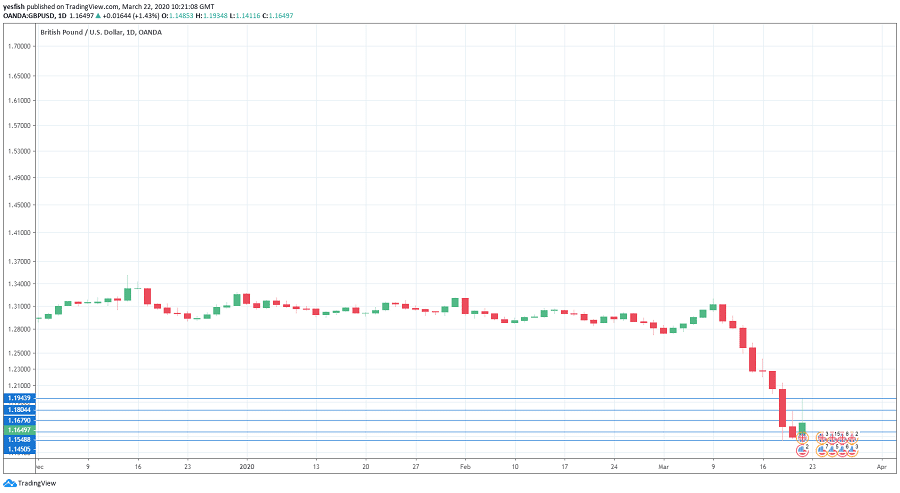Open US flag event marker with count 5

coord(832,451)
